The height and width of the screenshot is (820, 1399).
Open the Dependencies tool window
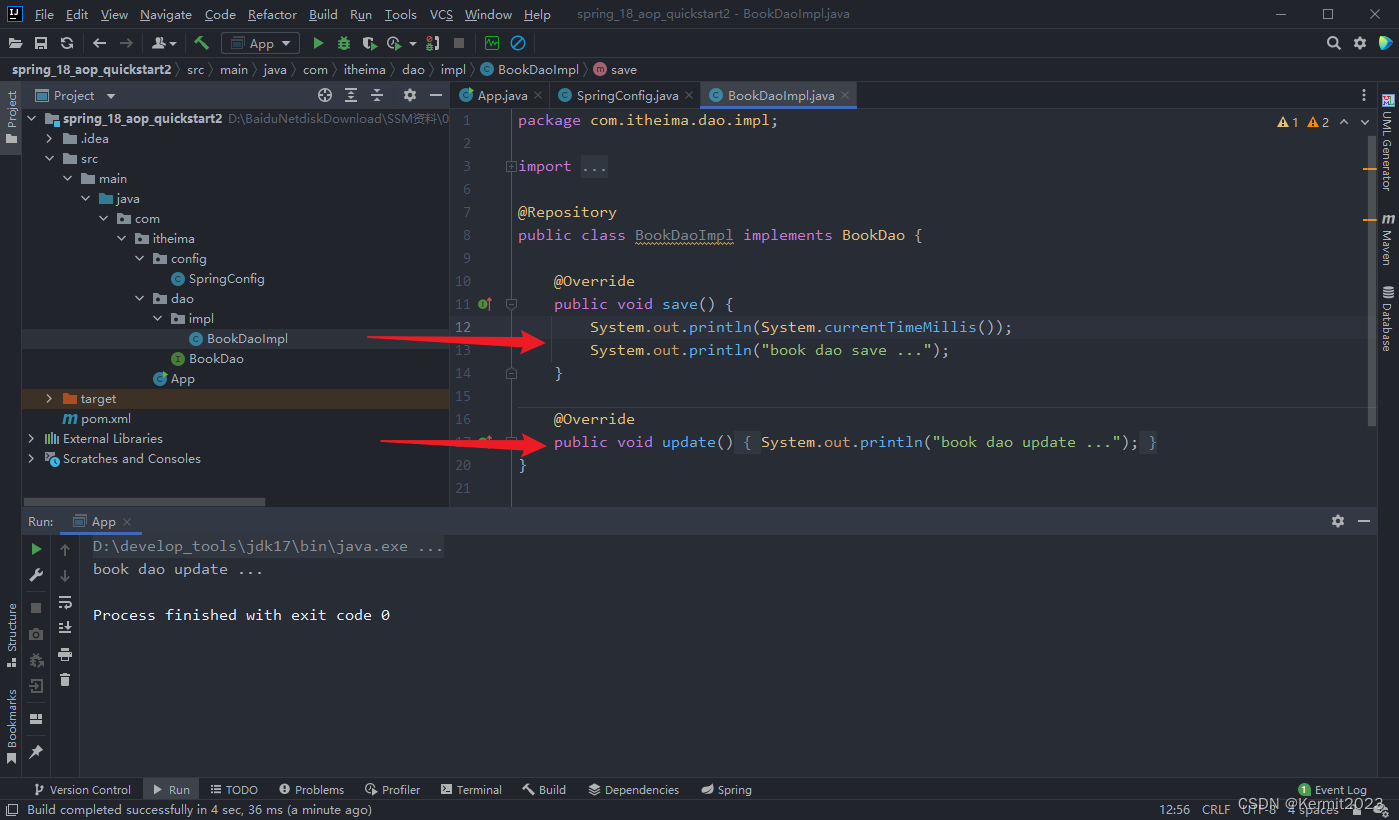click(x=634, y=790)
